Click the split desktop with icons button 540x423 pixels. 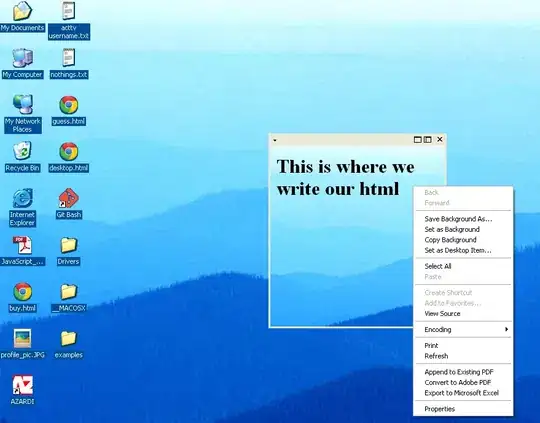[x=427, y=140]
